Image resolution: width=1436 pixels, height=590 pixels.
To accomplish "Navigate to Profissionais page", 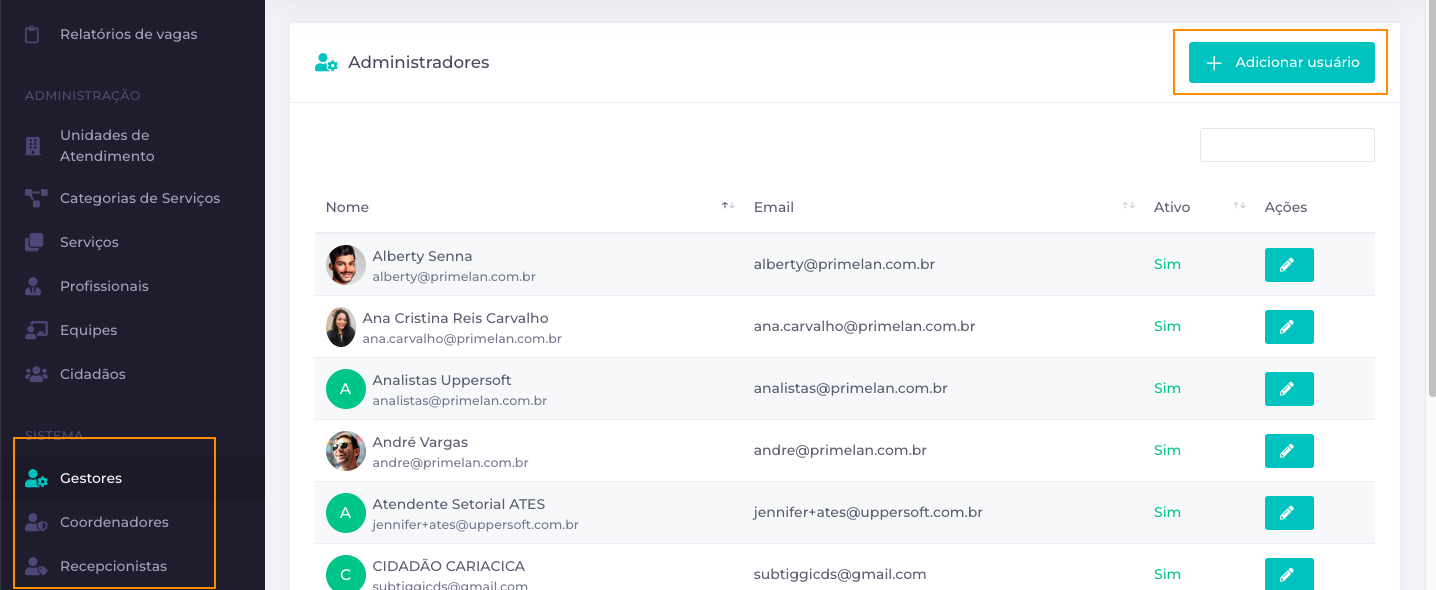I will (132, 286).
